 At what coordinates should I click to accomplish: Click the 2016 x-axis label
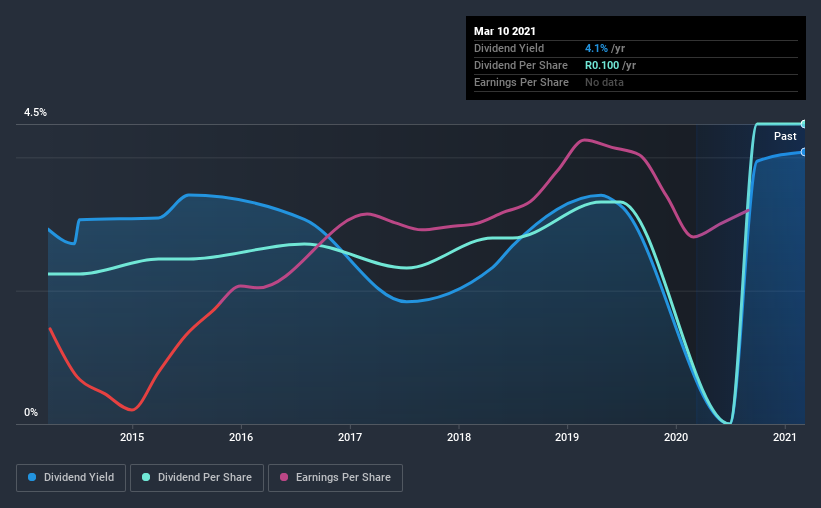[241, 437]
